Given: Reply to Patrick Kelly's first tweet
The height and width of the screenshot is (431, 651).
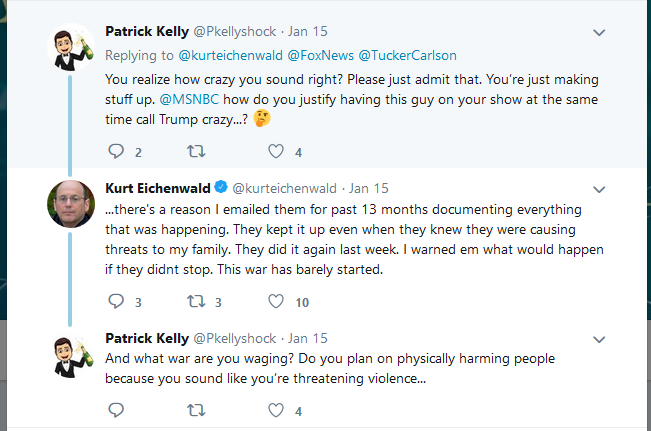Looking at the screenshot, I should (116, 152).
